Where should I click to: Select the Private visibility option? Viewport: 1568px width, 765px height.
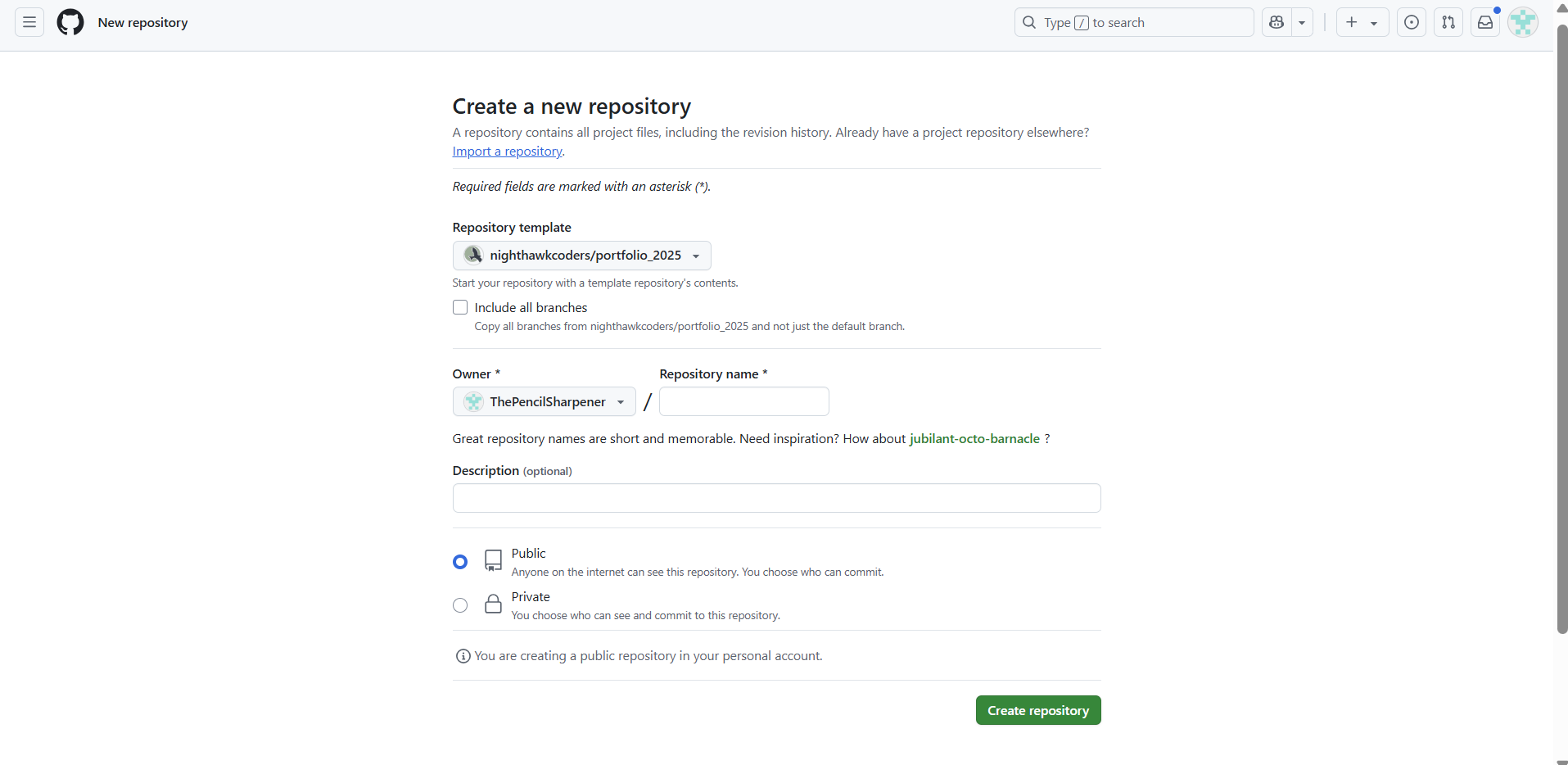(459, 605)
